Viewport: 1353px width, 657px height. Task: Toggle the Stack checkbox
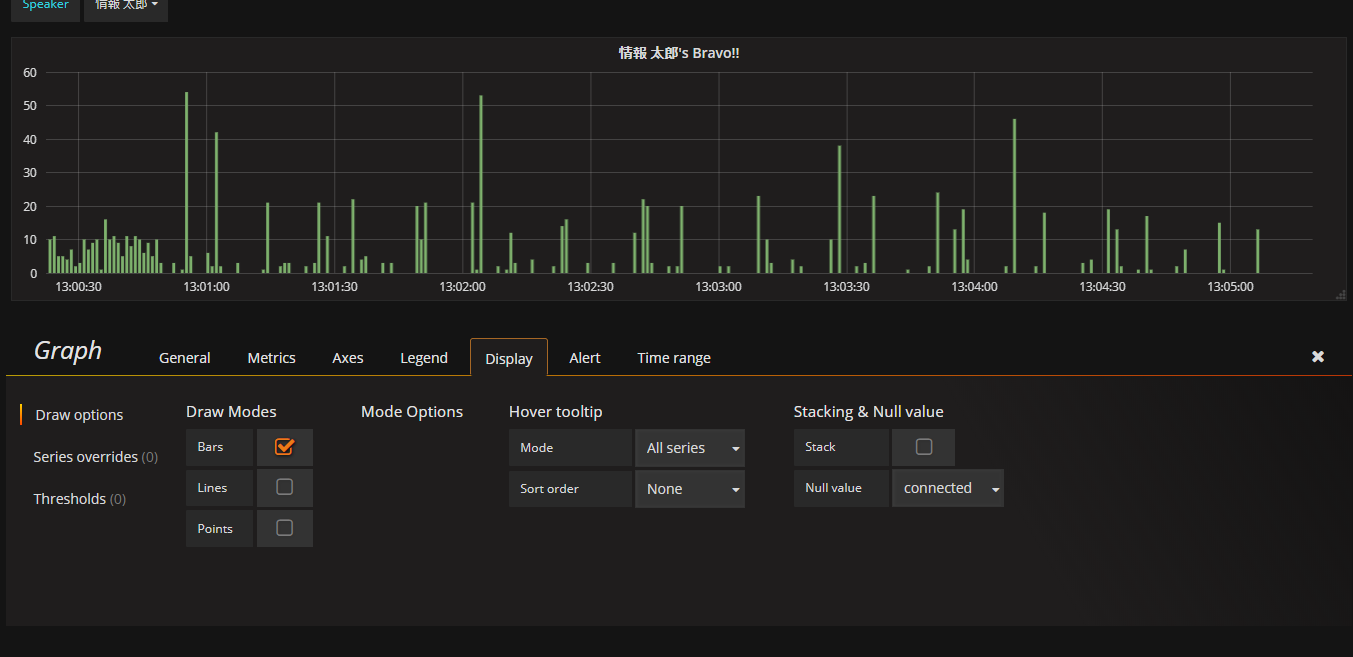923,447
